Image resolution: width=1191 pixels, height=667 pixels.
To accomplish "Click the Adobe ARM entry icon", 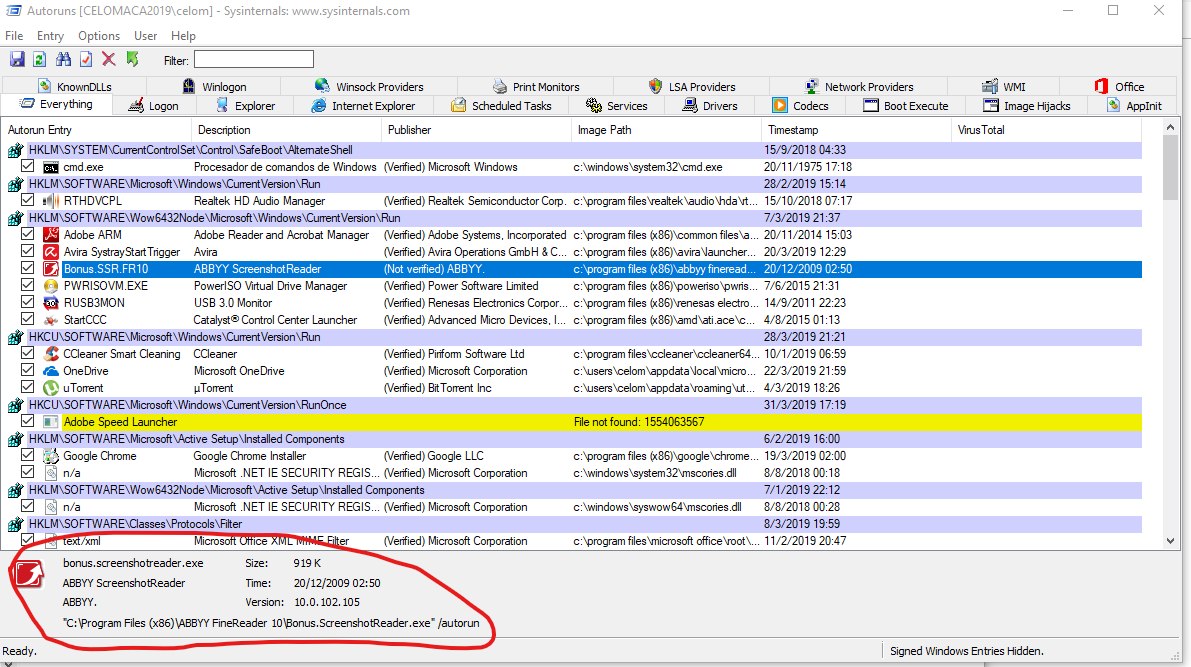I will tap(51, 235).
